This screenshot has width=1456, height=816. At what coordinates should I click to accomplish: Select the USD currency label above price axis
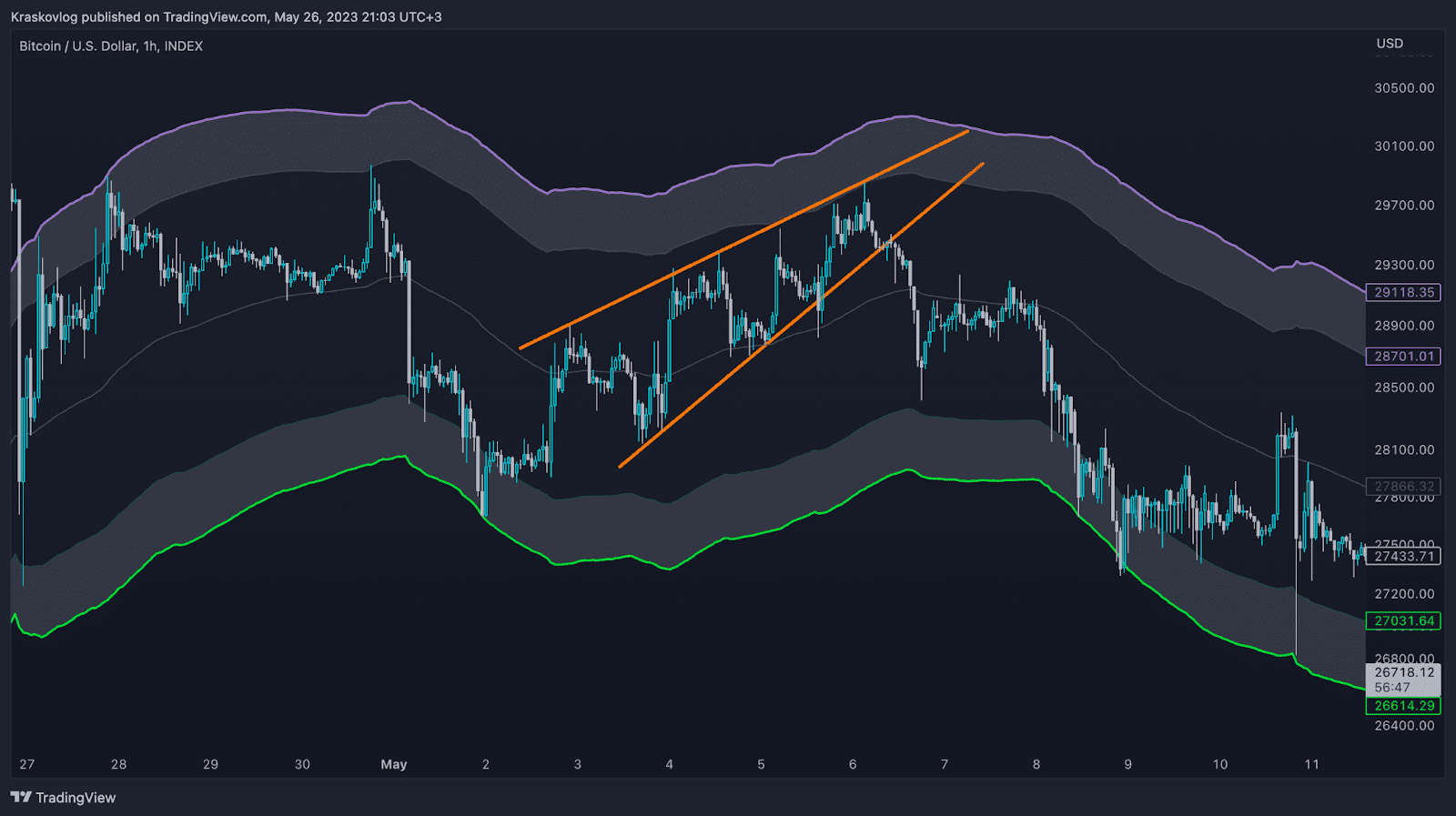(x=1390, y=43)
